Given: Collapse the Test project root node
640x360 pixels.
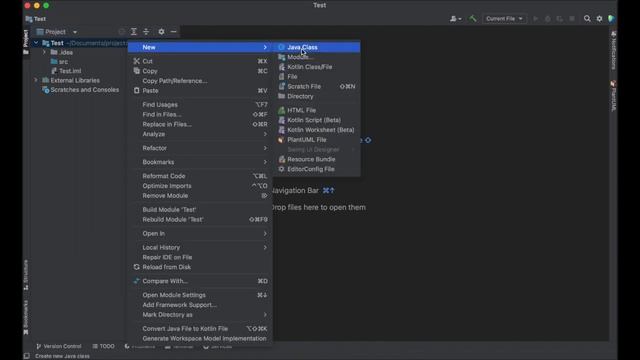Looking at the screenshot, I should point(36,43).
